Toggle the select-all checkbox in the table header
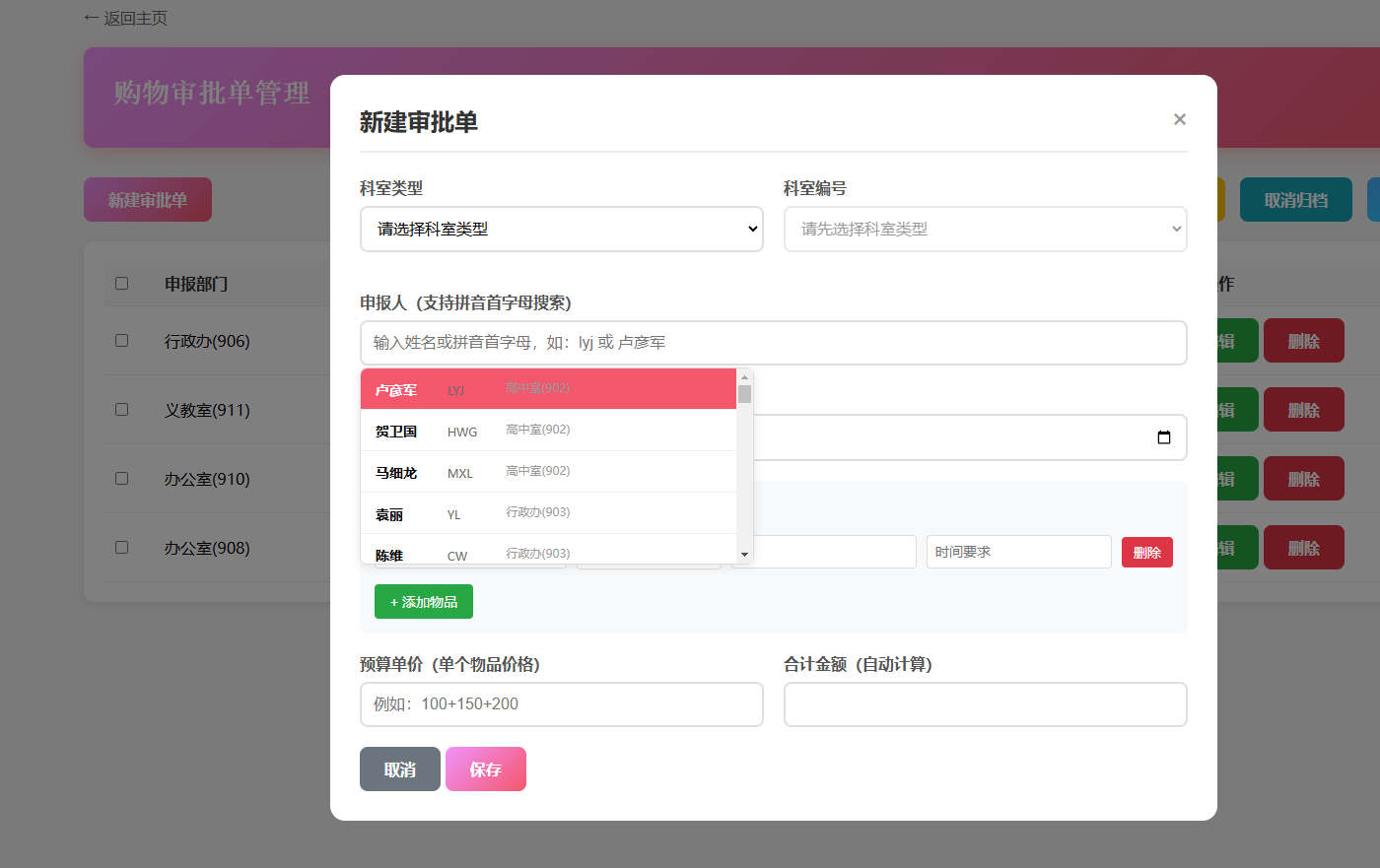Image resolution: width=1380 pixels, height=868 pixels. 122,283
